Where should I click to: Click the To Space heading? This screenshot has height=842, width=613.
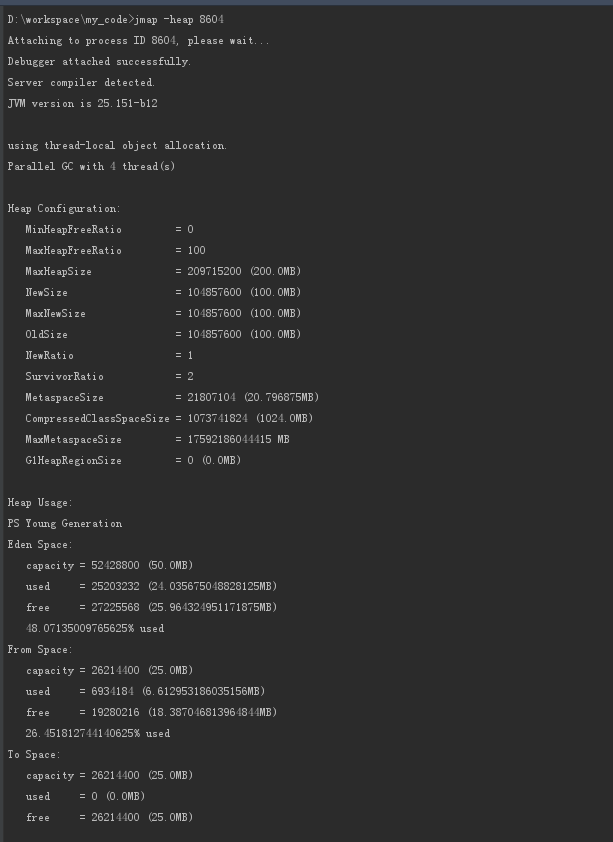tap(34, 754)
